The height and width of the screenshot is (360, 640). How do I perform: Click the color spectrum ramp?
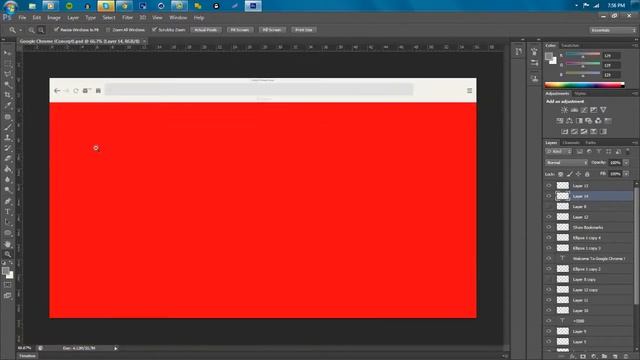(x=584, y=85)
